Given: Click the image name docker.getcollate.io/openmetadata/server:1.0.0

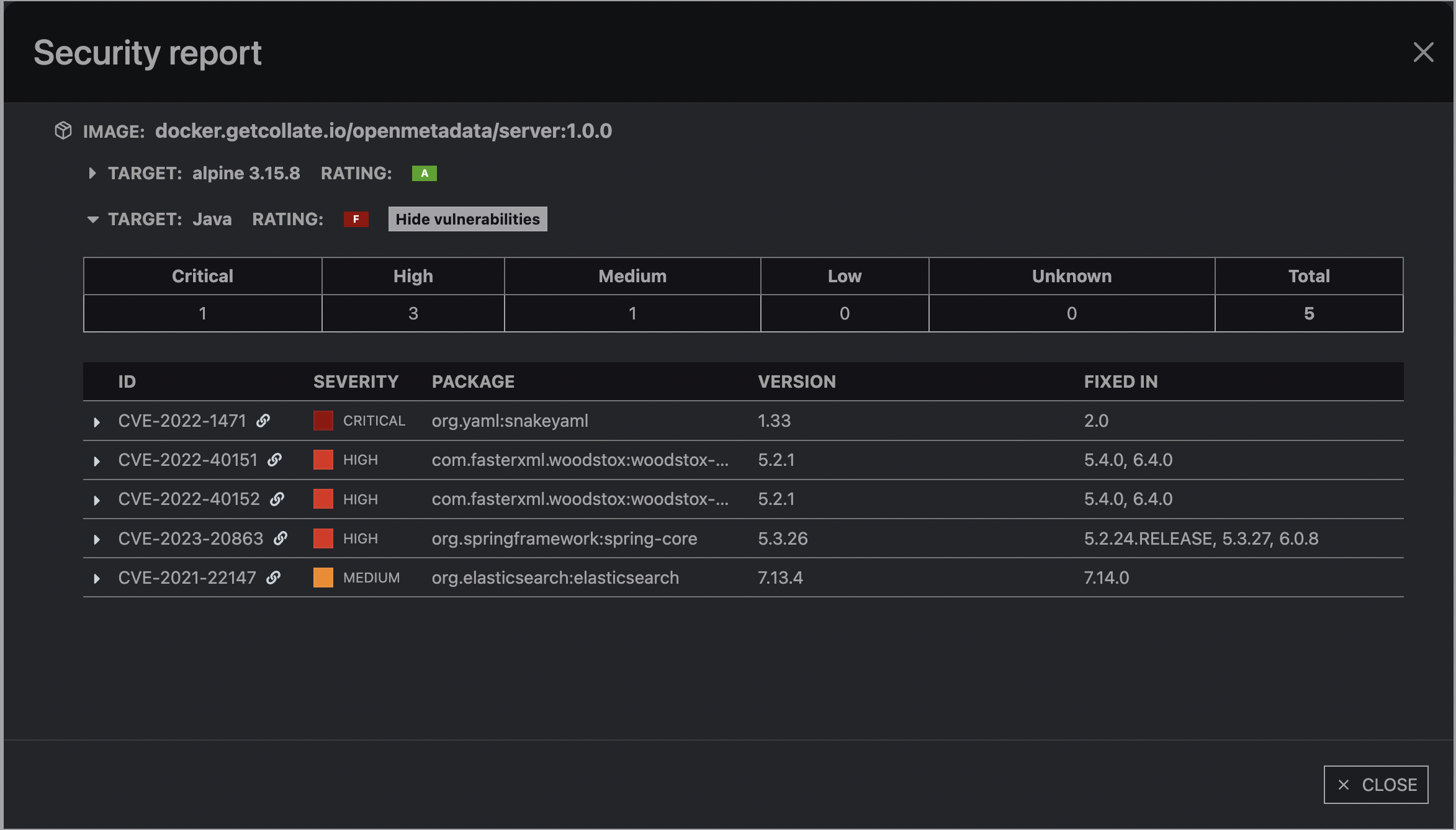Looking at the screenshot, I should 384,131.
